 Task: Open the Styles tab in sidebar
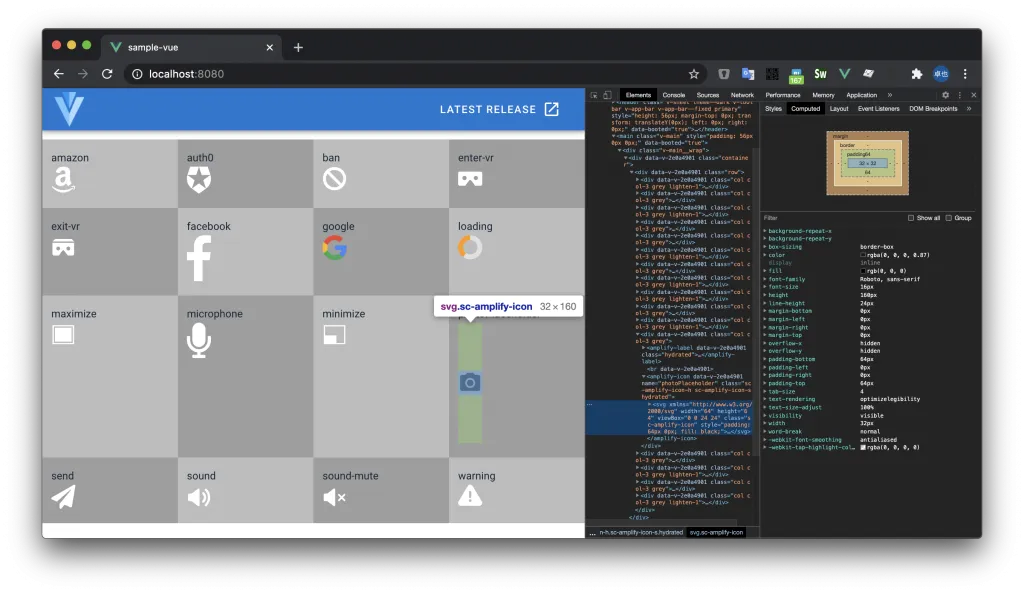pos(773,108)
